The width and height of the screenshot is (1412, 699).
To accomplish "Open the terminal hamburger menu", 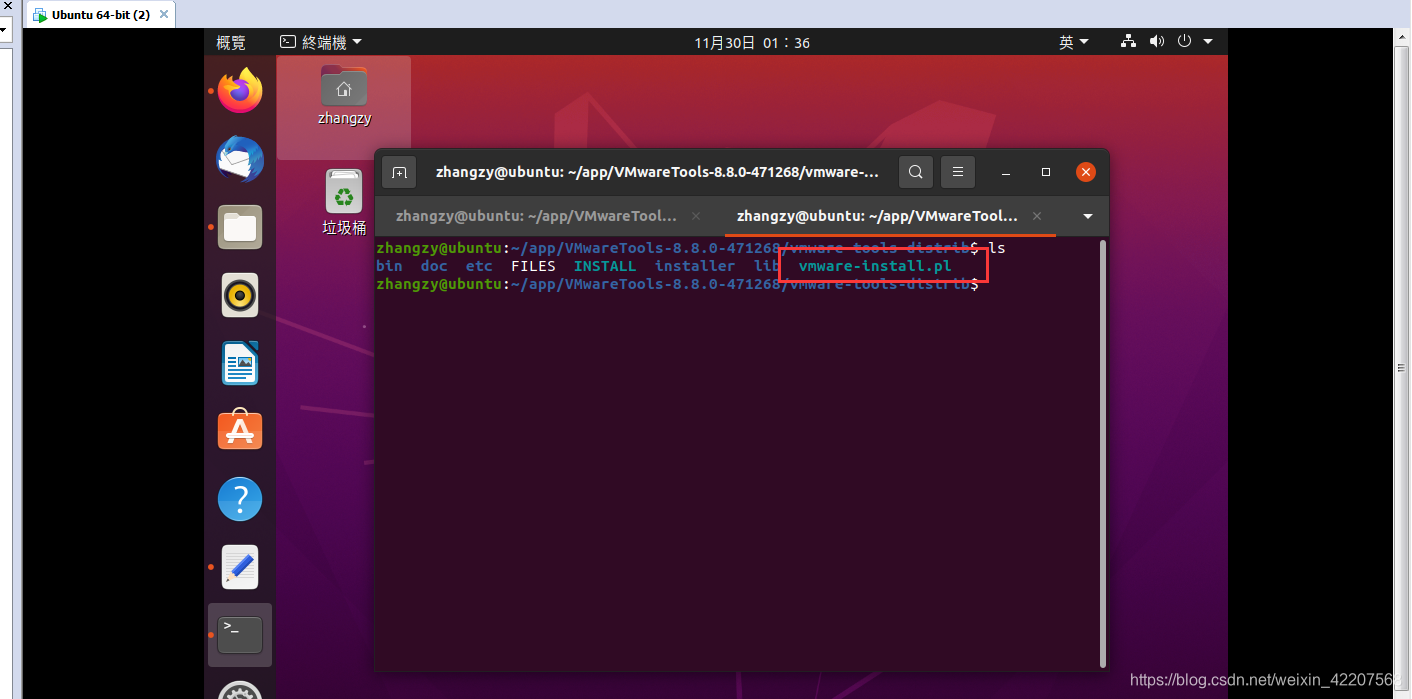I will pyautogui.click(x=957, y=171).
